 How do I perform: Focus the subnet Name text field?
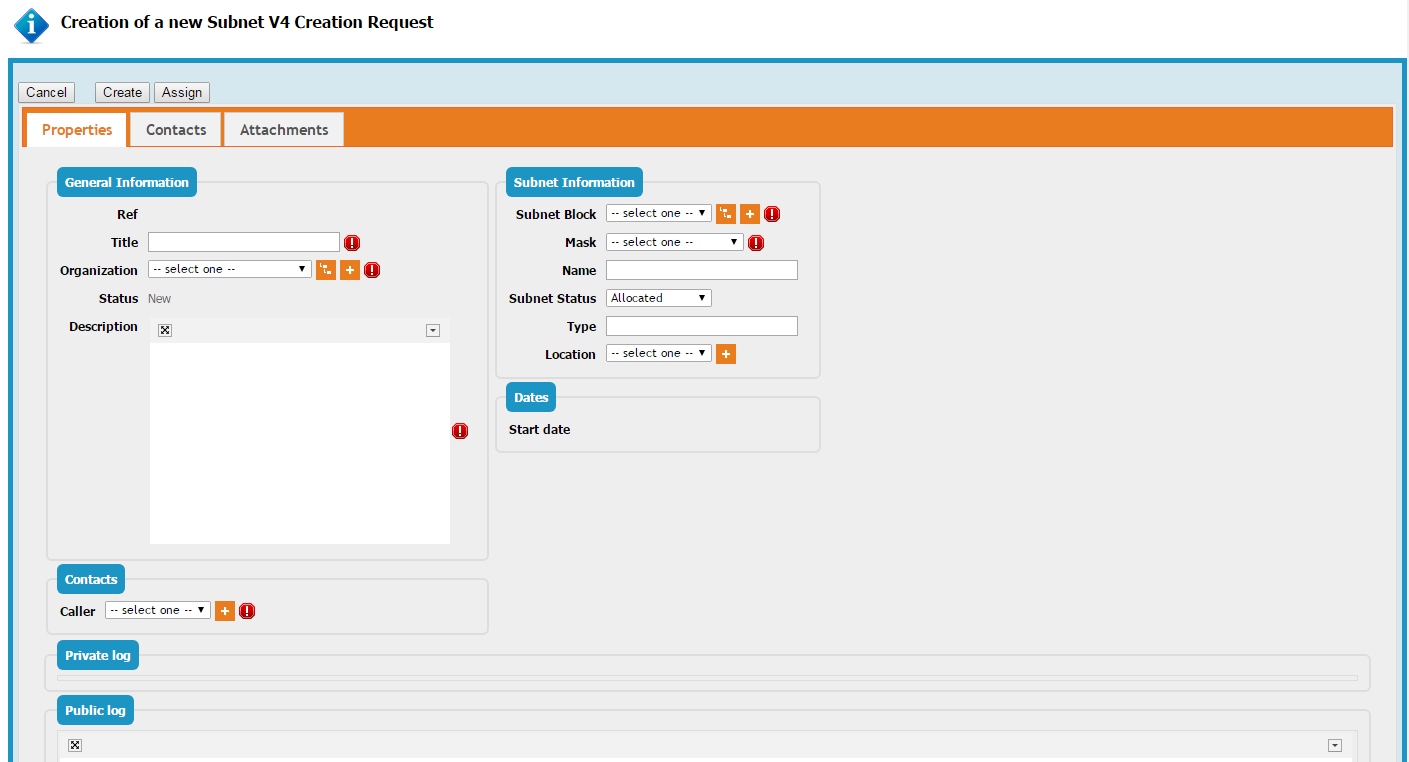(702, 270)
